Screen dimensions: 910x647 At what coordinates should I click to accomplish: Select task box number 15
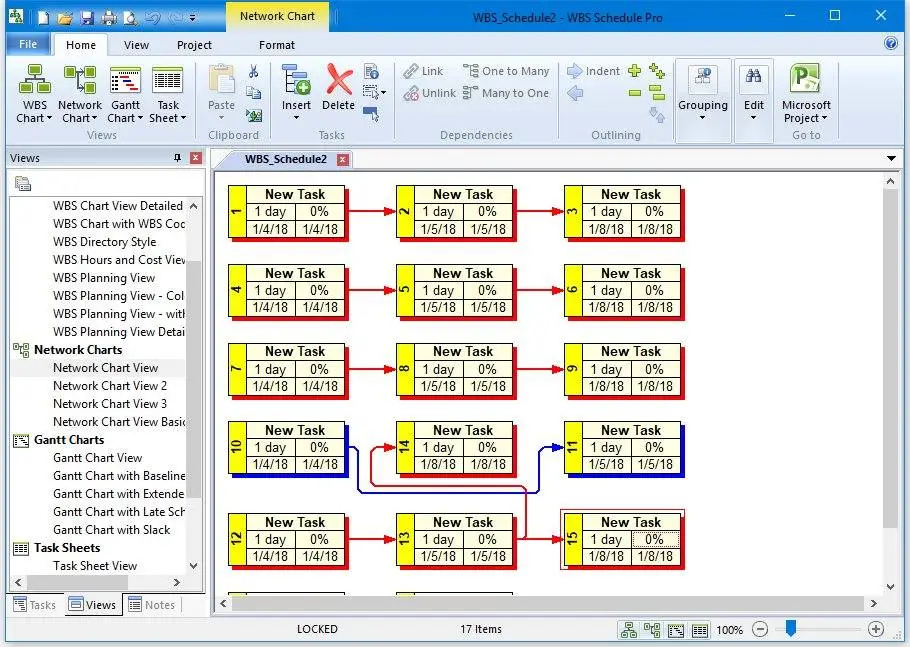[x=622, y=539]
